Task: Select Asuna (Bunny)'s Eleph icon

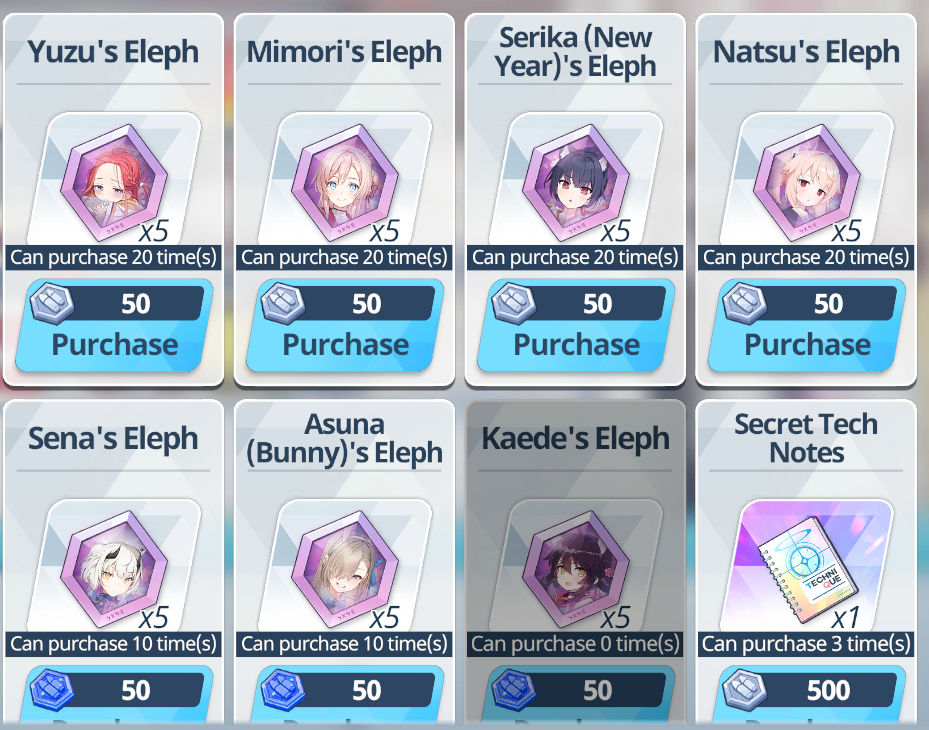Action: [345, 568]
